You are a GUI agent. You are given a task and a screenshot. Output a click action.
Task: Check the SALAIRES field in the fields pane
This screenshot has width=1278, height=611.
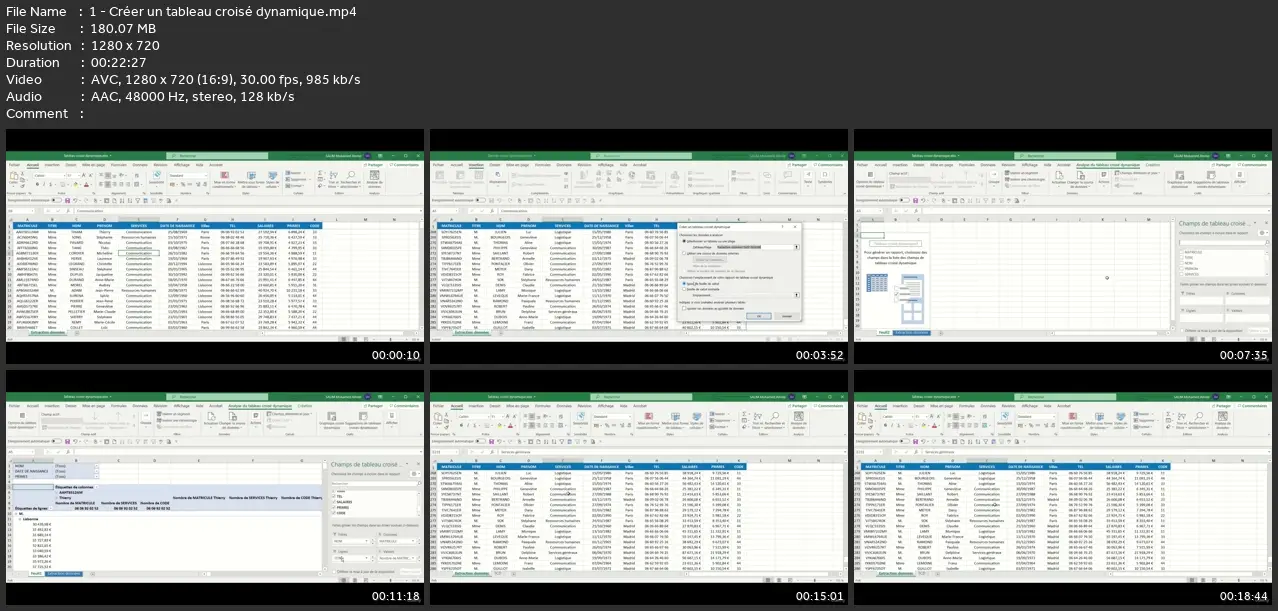click(333, 502)
